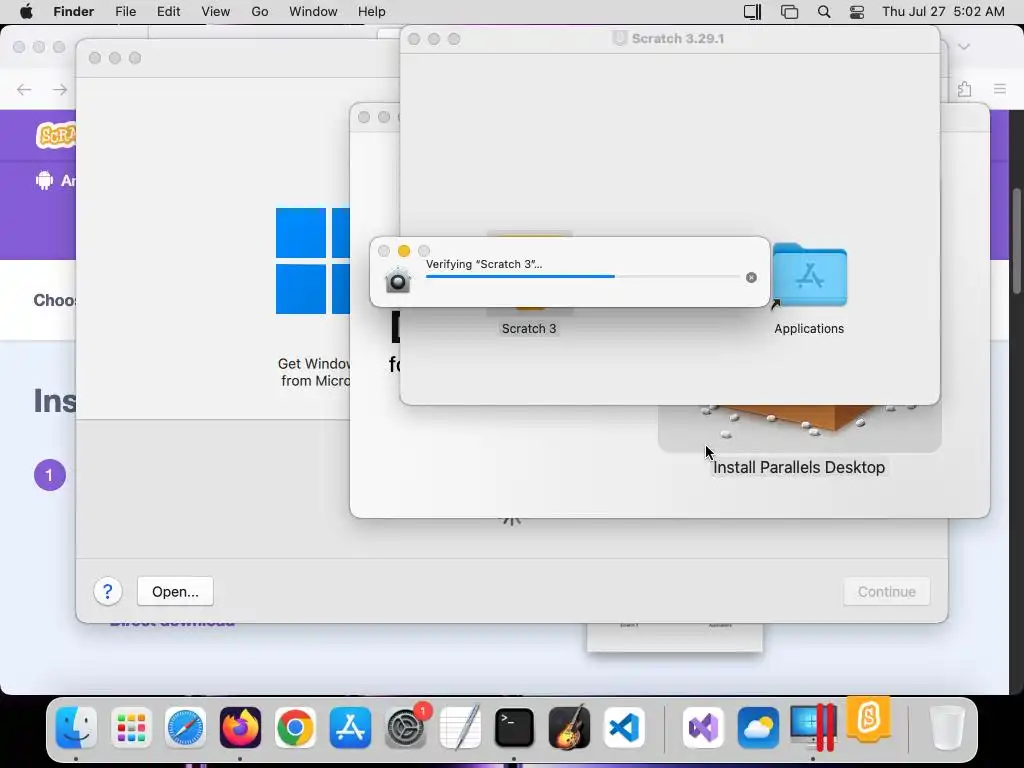This screenshot has width=1024, height=768.
Task: Open Parallels Desktop dock icon
Action: [x=812, y=727]
